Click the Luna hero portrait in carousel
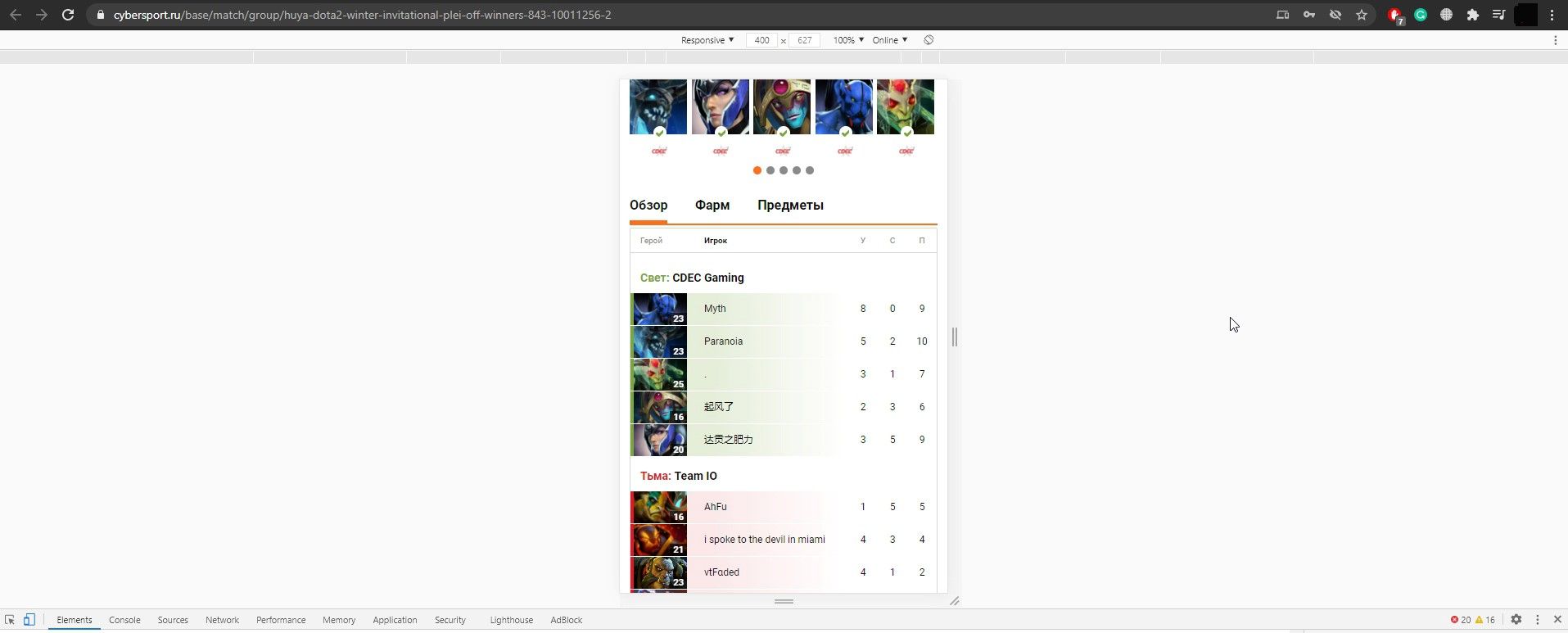The image size is (1568, 633). 721,106
